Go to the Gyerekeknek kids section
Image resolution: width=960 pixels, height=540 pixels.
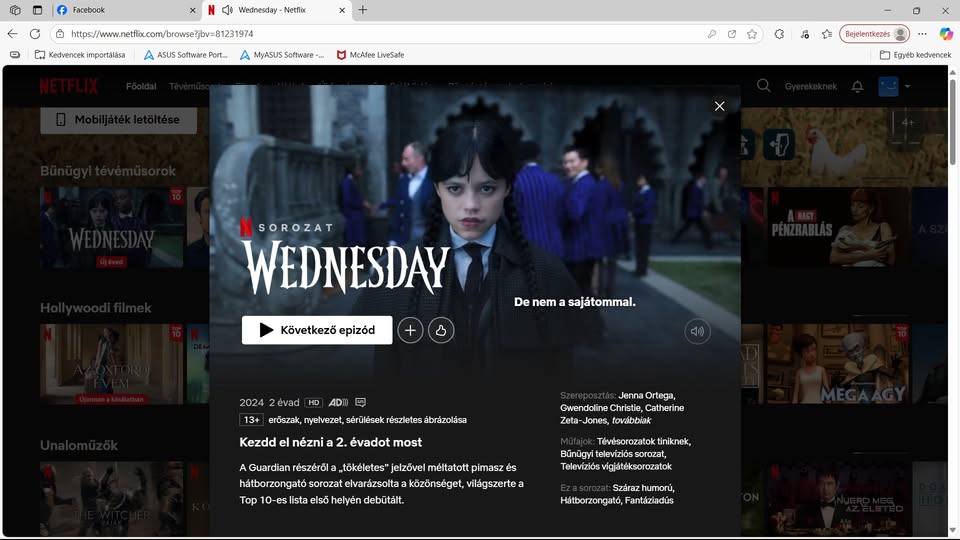tap(811, 86)
